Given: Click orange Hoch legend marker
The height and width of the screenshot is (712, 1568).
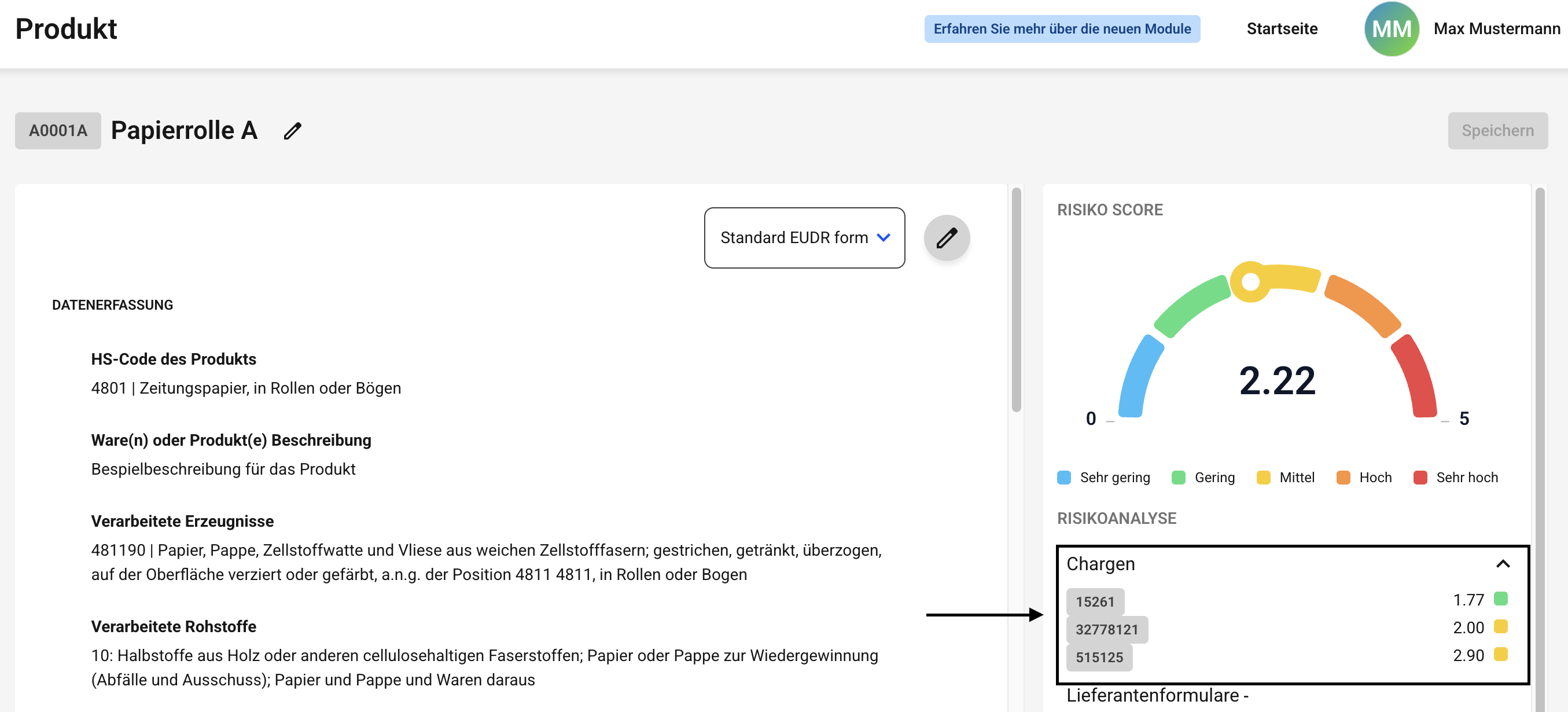Looking at the screenshot, I should click(x=1343, y=478).
